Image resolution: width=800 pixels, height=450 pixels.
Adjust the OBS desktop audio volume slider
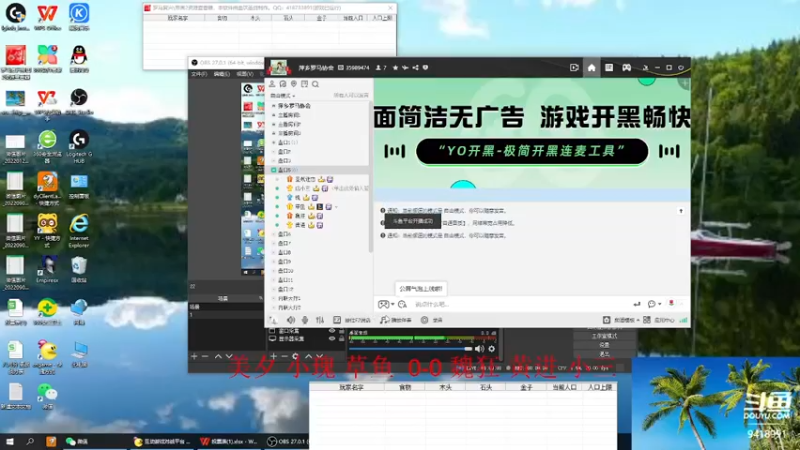(411, 349)
